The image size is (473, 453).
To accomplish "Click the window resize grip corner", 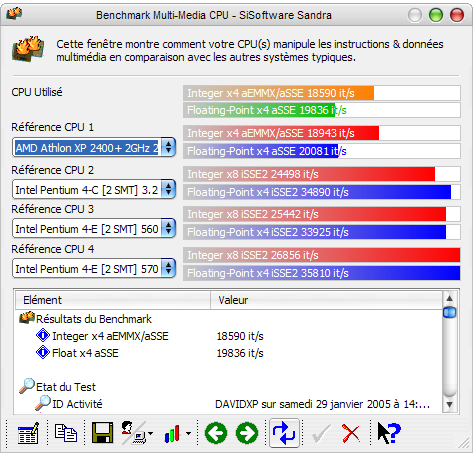I will 464,443.
